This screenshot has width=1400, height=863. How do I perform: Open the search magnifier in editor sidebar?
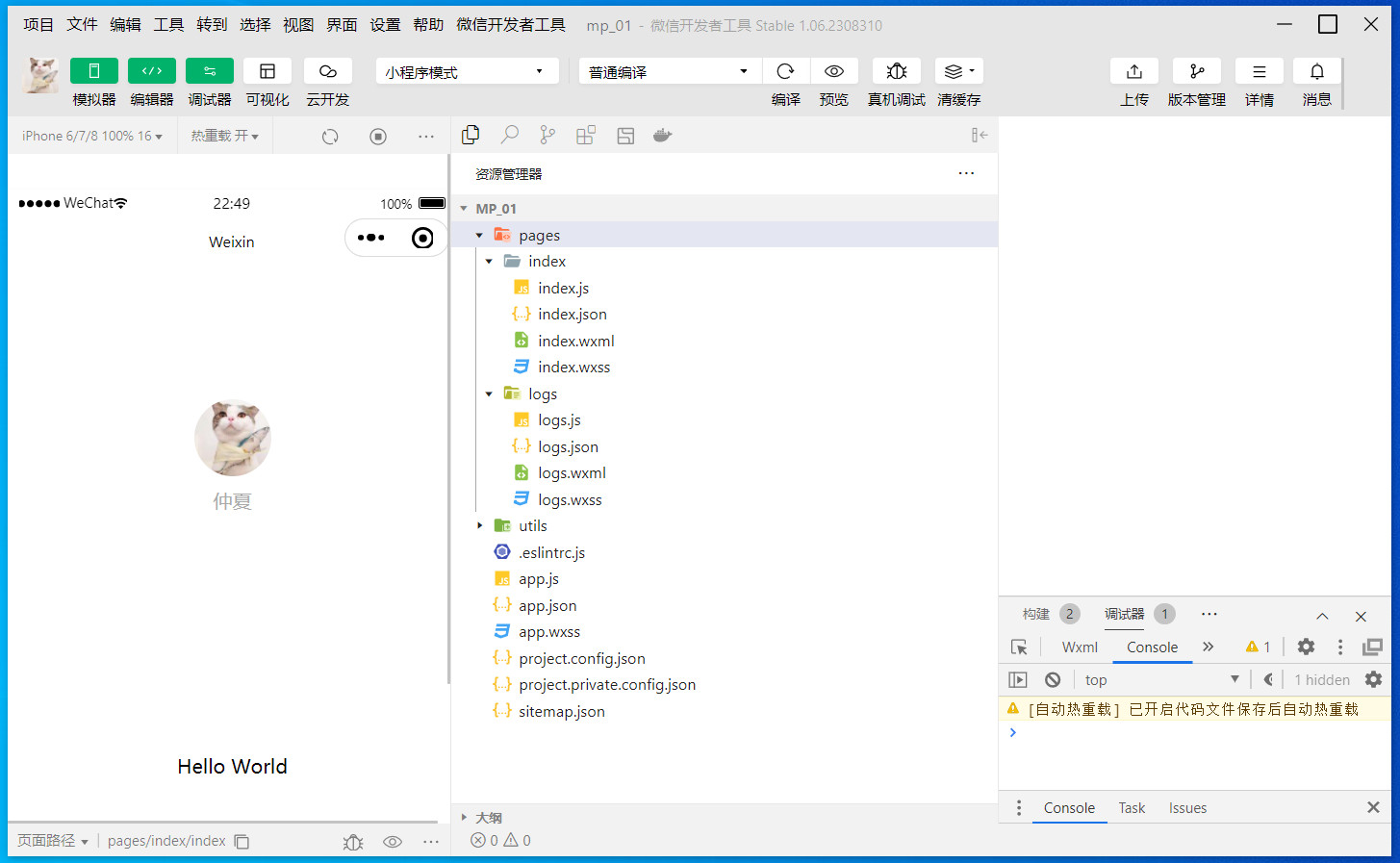510,136
